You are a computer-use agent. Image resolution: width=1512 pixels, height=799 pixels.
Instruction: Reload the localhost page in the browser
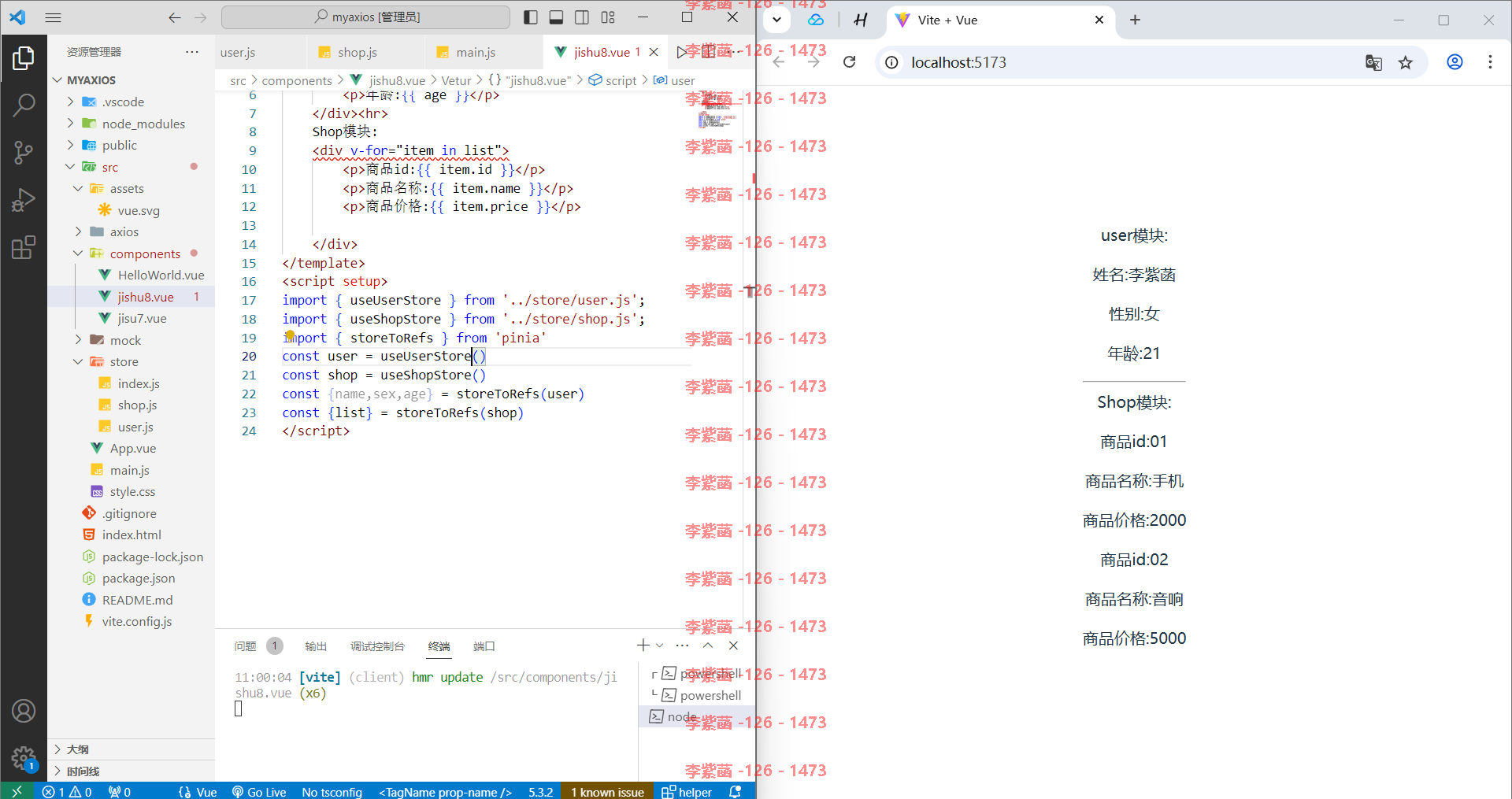849,62
